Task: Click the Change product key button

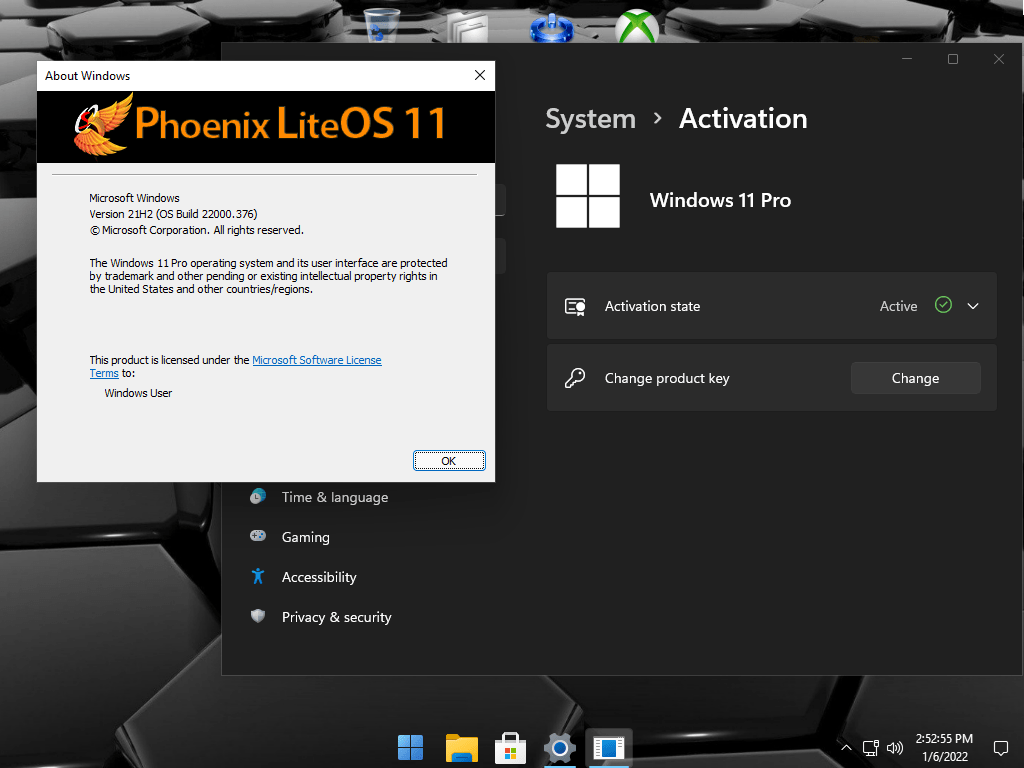Action: pyautogui.click(x=915, y=378)
